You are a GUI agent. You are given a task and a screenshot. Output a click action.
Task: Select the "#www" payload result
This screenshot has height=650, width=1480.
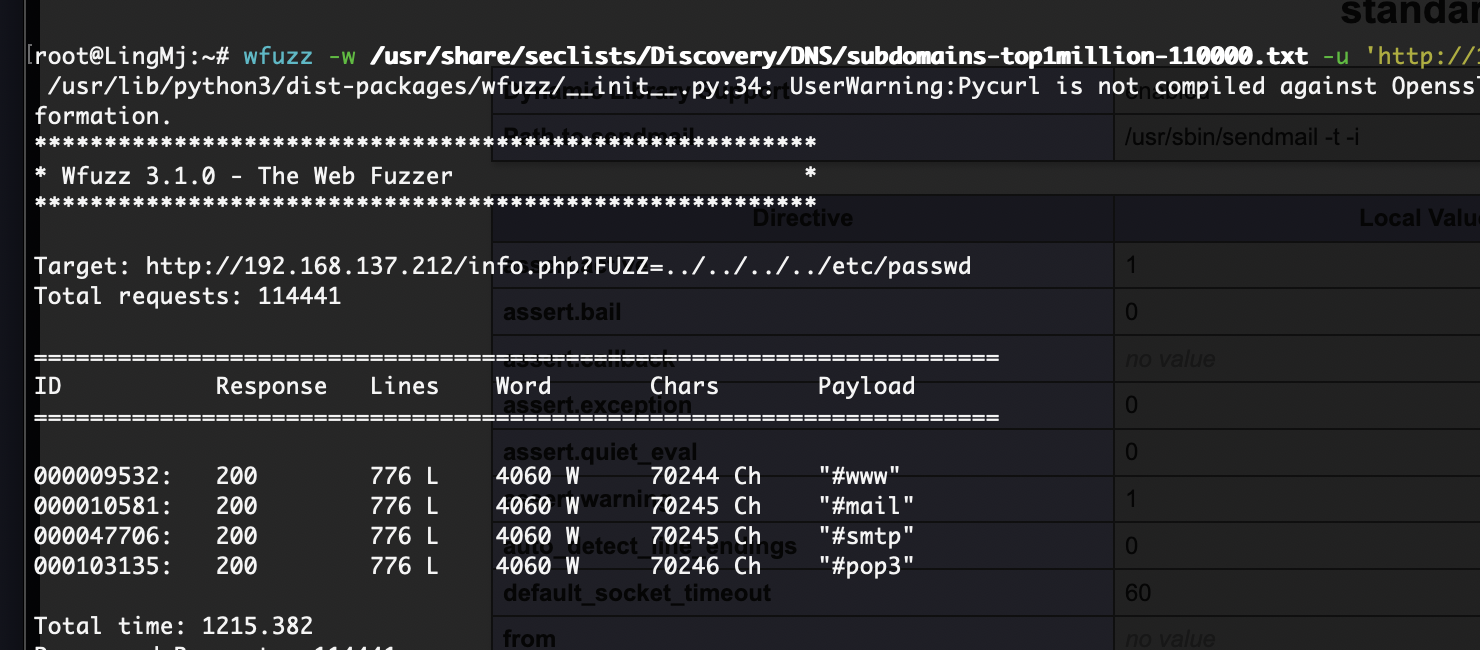tap(859, 476)
